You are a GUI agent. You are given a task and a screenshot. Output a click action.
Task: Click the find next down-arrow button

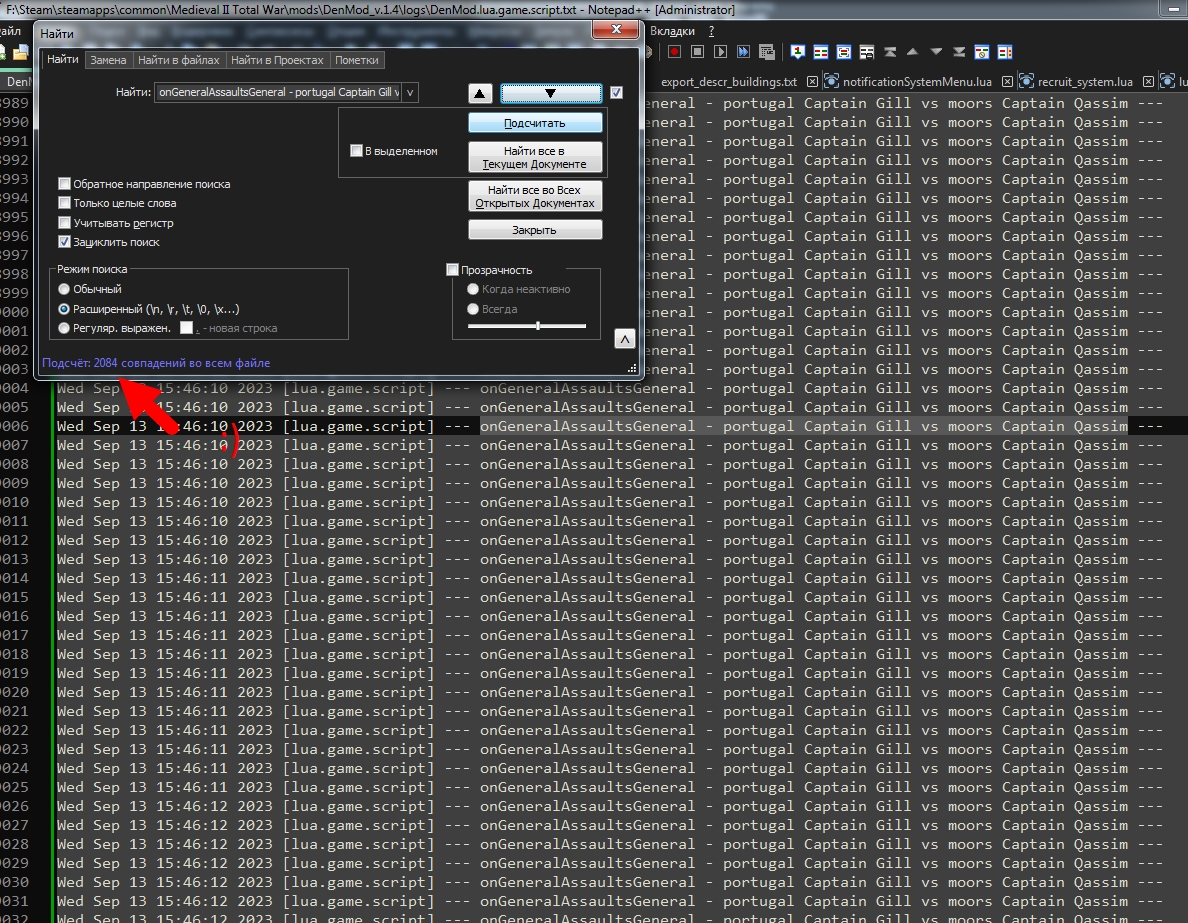(x=551, y=93)
